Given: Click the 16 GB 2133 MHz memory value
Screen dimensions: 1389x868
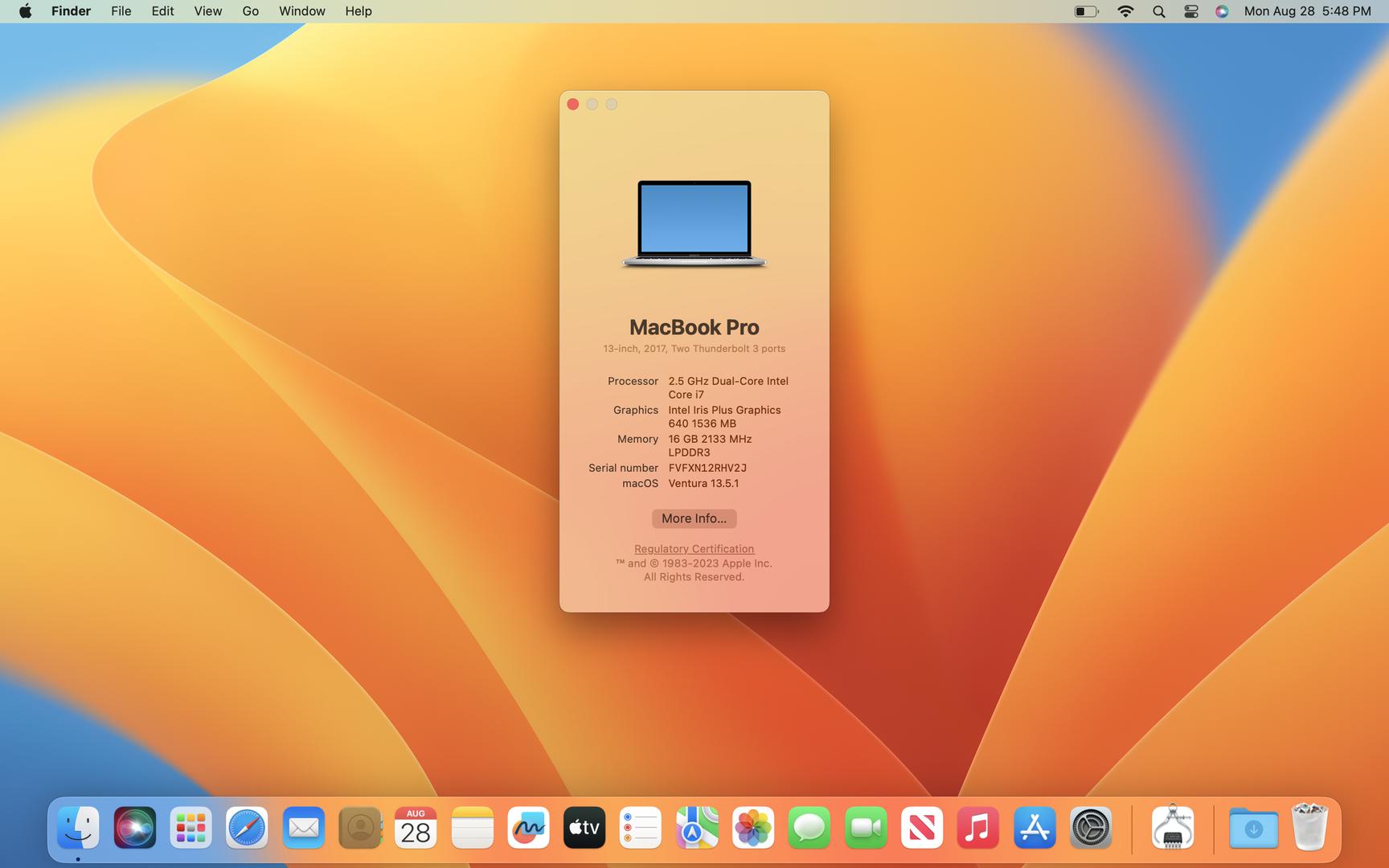Looking at the screenshot, I should pyautogui.click(x=710, y=445).
